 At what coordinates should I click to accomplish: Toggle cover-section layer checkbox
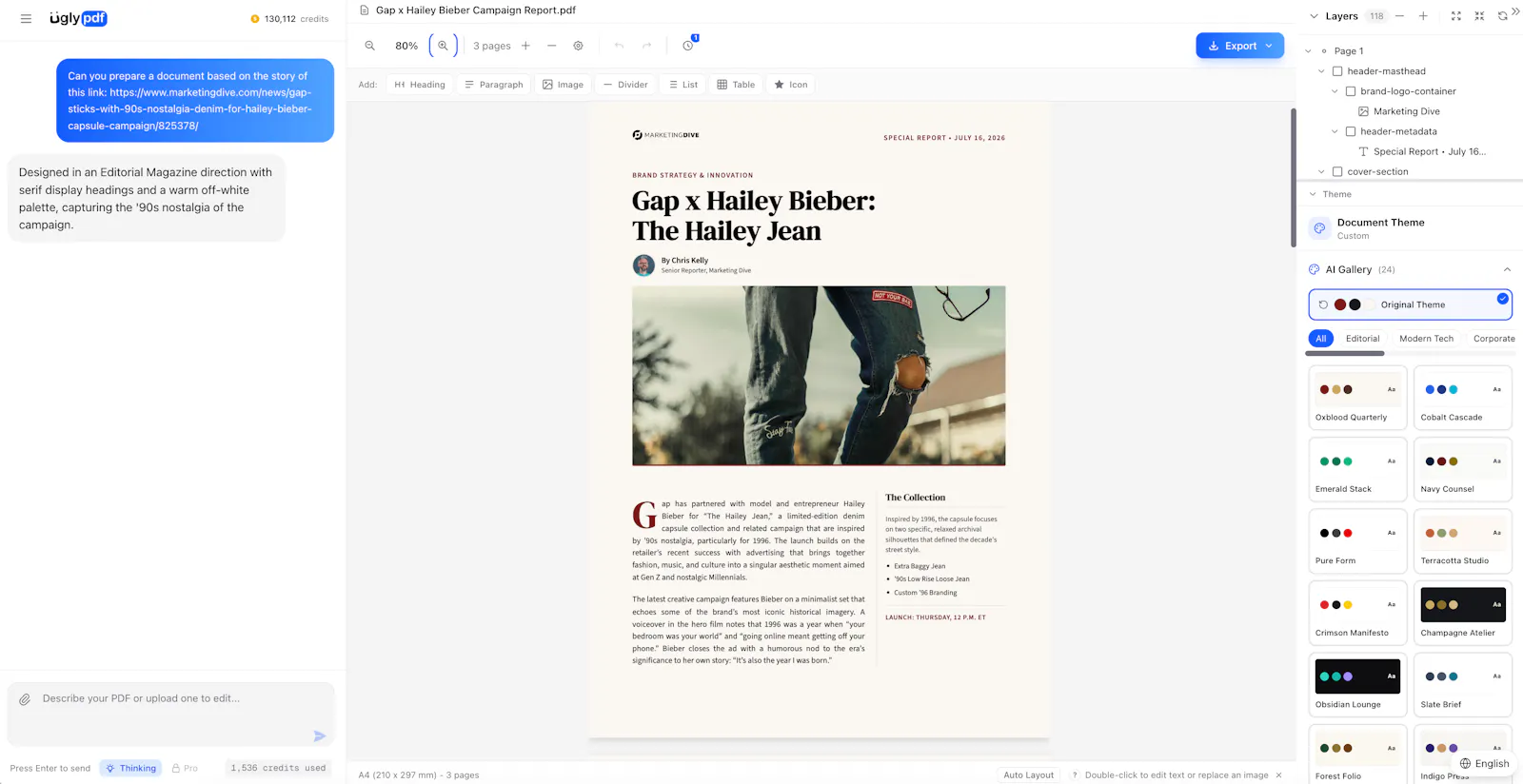pos(1337,172)
